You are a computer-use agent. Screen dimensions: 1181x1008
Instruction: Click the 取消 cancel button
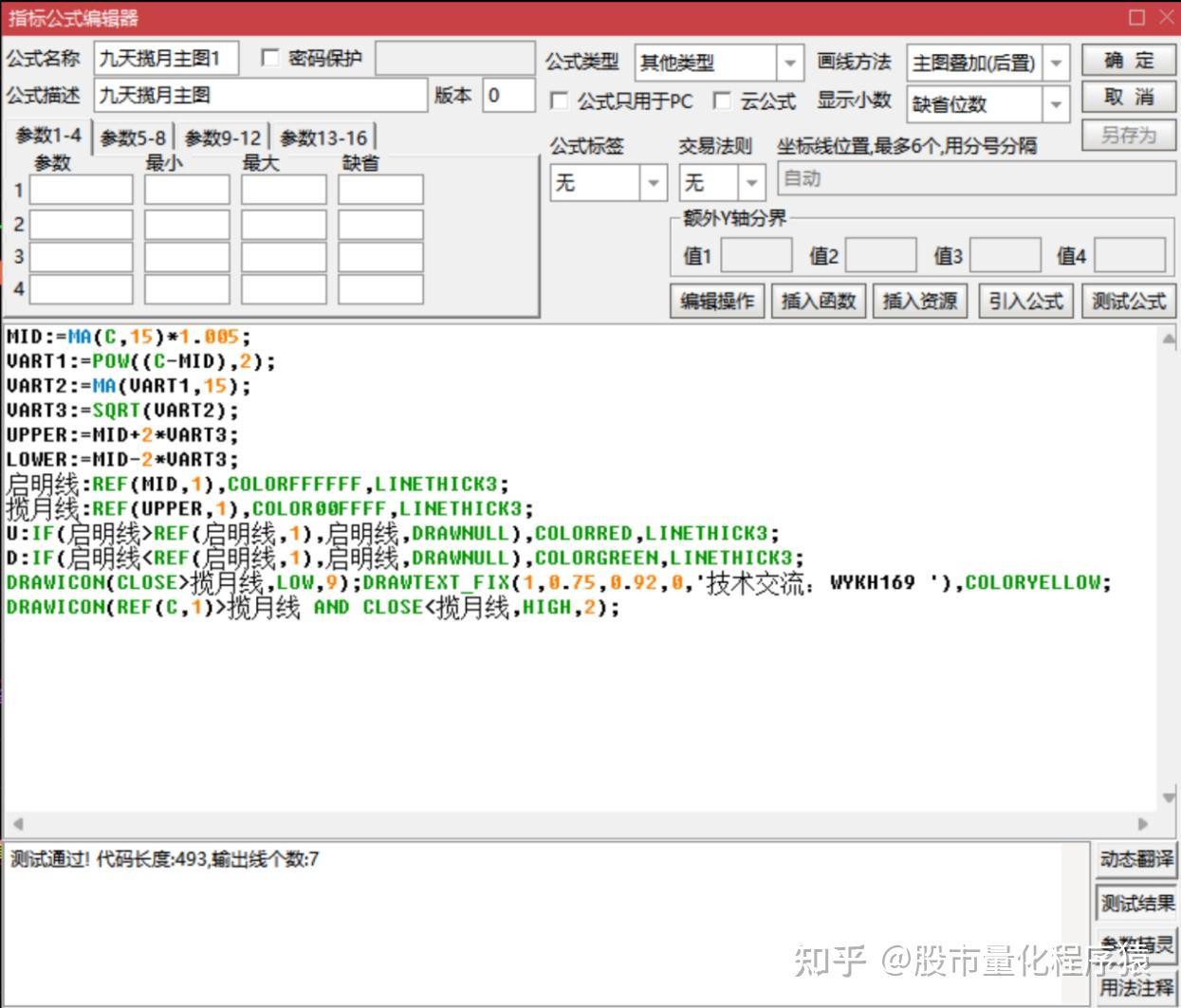[x=1129, y=98]
